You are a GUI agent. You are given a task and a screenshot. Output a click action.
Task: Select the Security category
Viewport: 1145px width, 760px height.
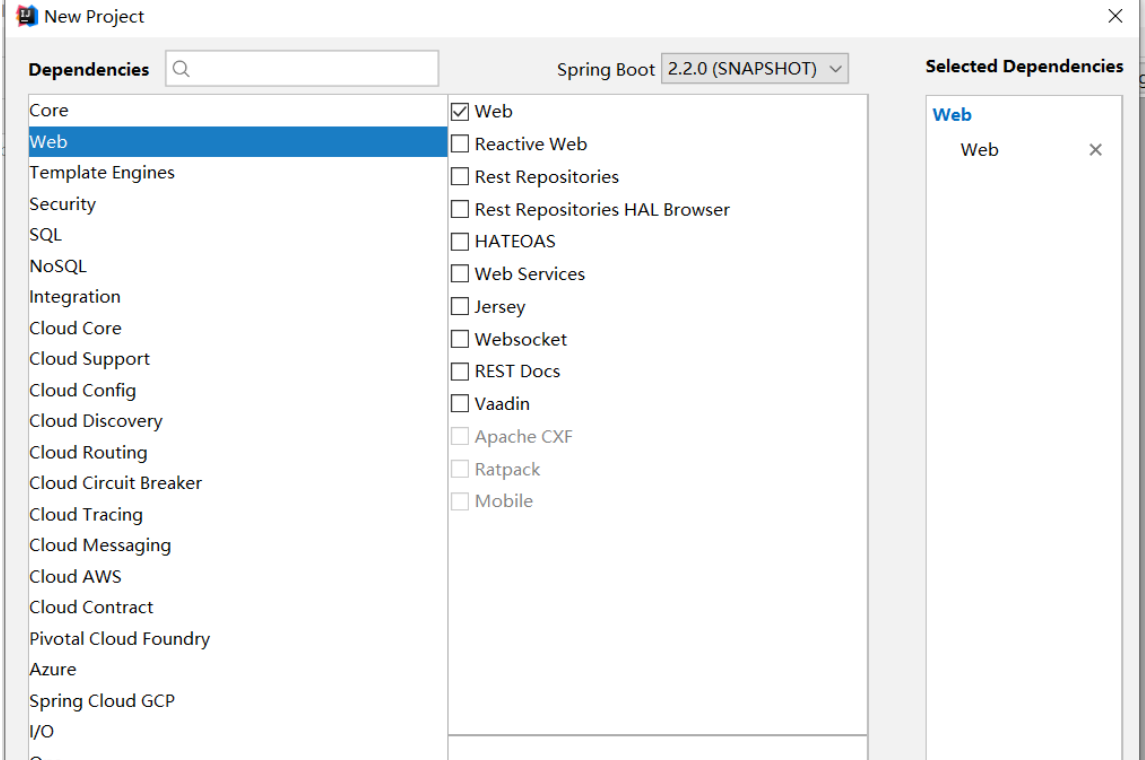[238, 204]
